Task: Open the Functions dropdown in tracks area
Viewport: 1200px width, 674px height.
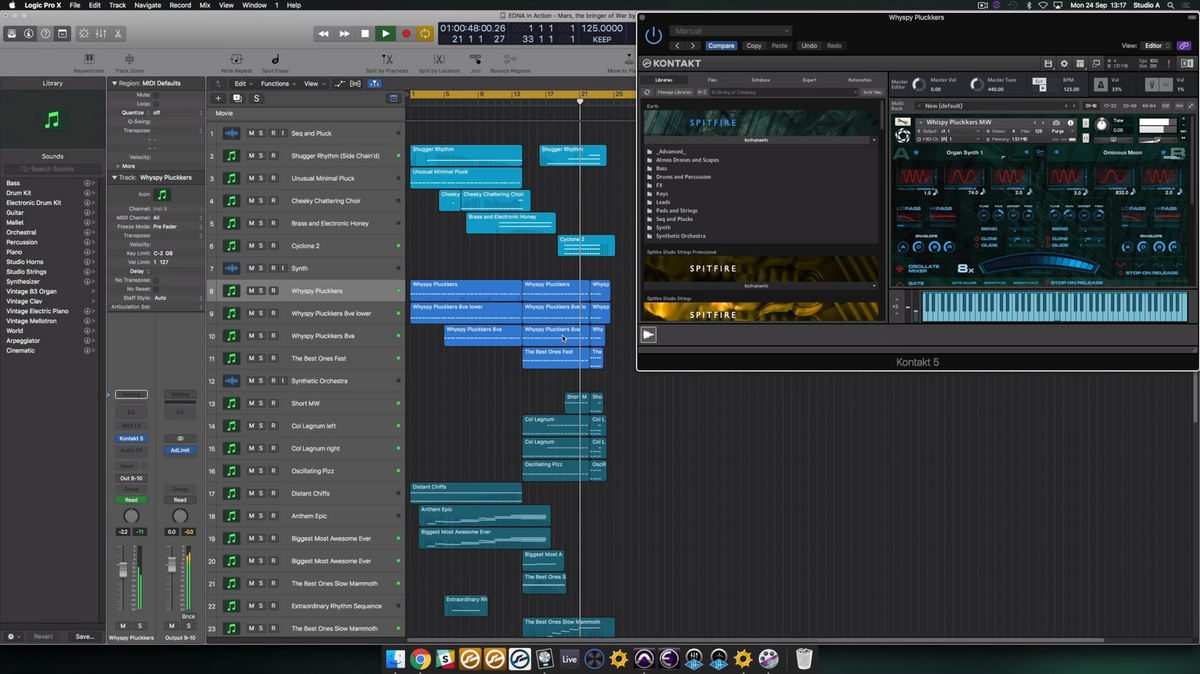Action: pyautogui.click(x=277, y=84)
